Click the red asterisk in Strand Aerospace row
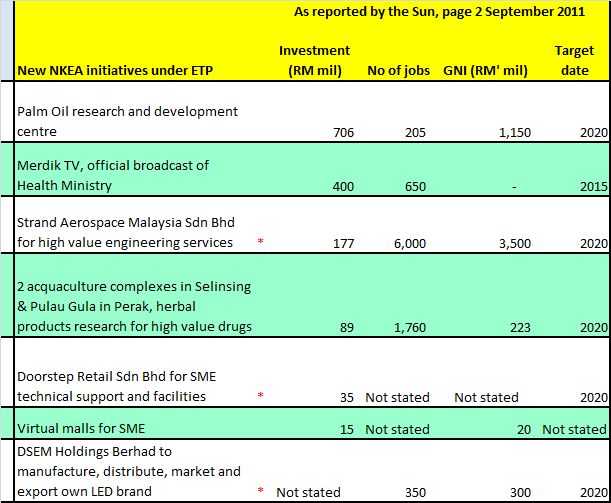 [261, 241]
